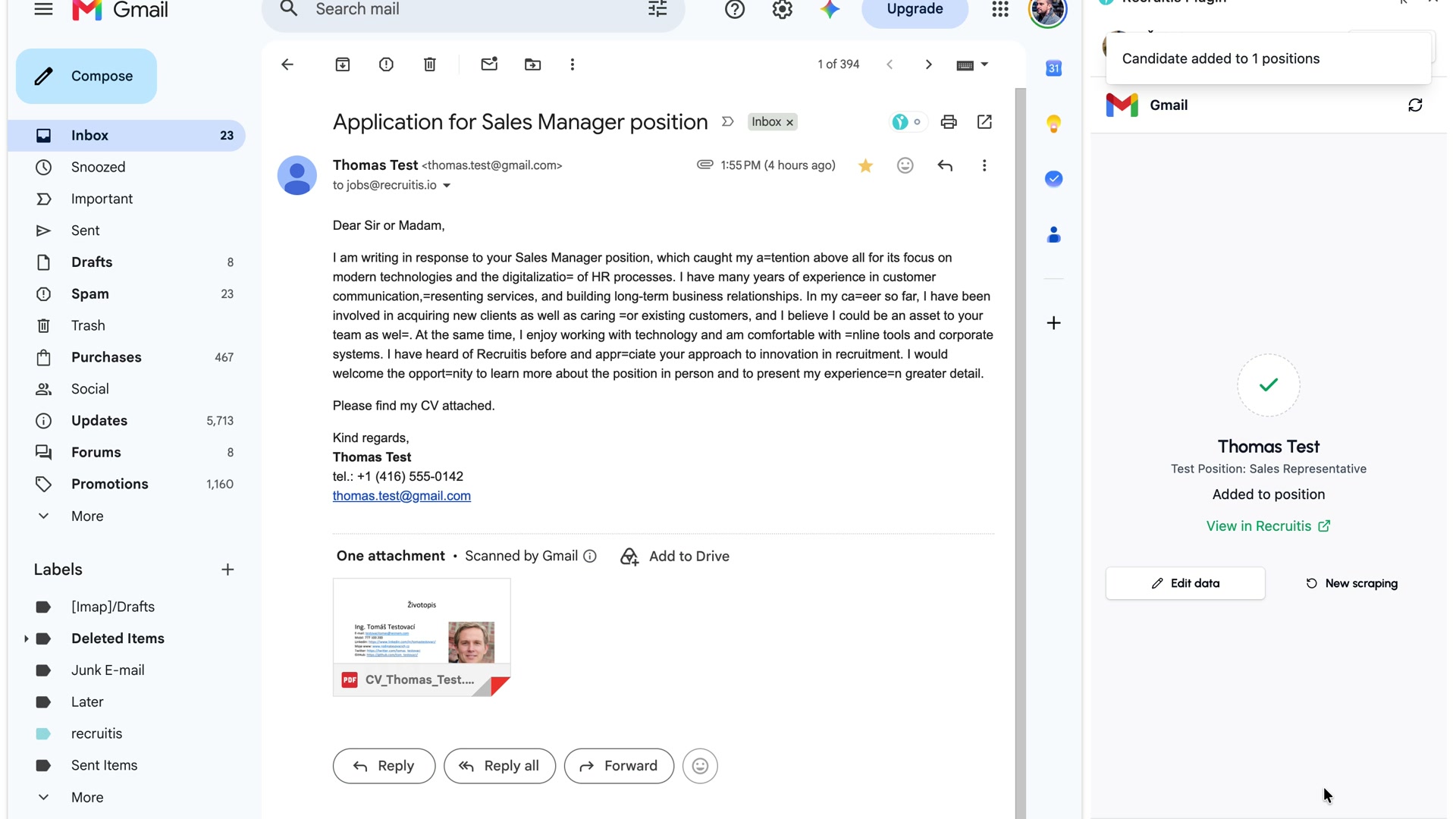The width and height of the screenshot is (1456, 819).
Task: Open the Google account avatar
Action: pos(1048,11)
